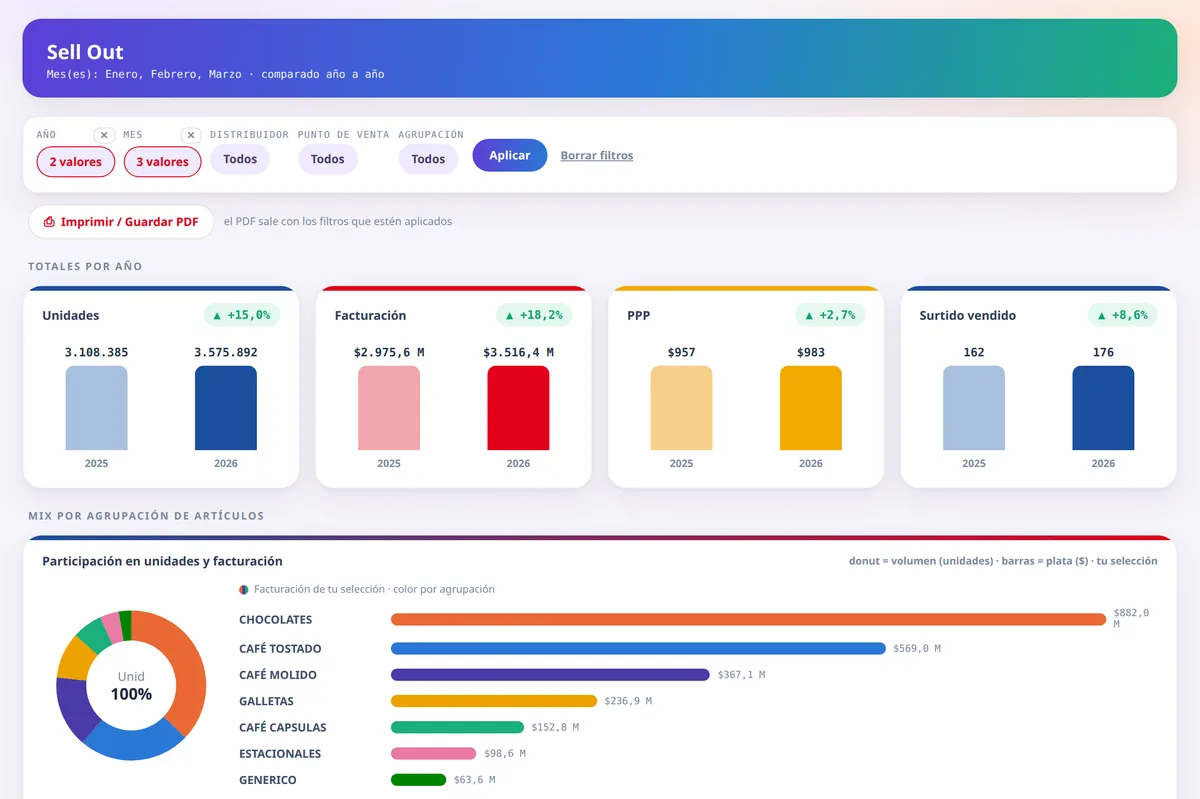Open the Mes dropdown showing 3 valores
Screen dimensions: 1200x799
(162, 162)
